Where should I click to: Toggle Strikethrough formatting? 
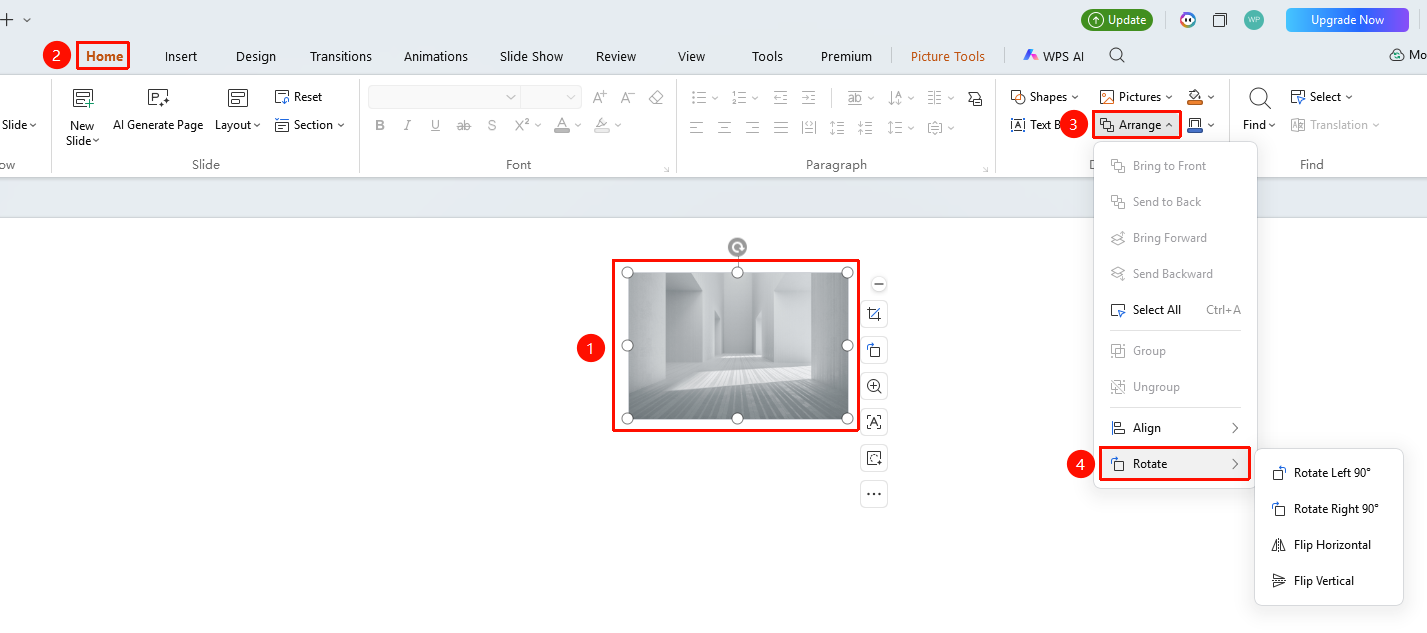point(463,125)
